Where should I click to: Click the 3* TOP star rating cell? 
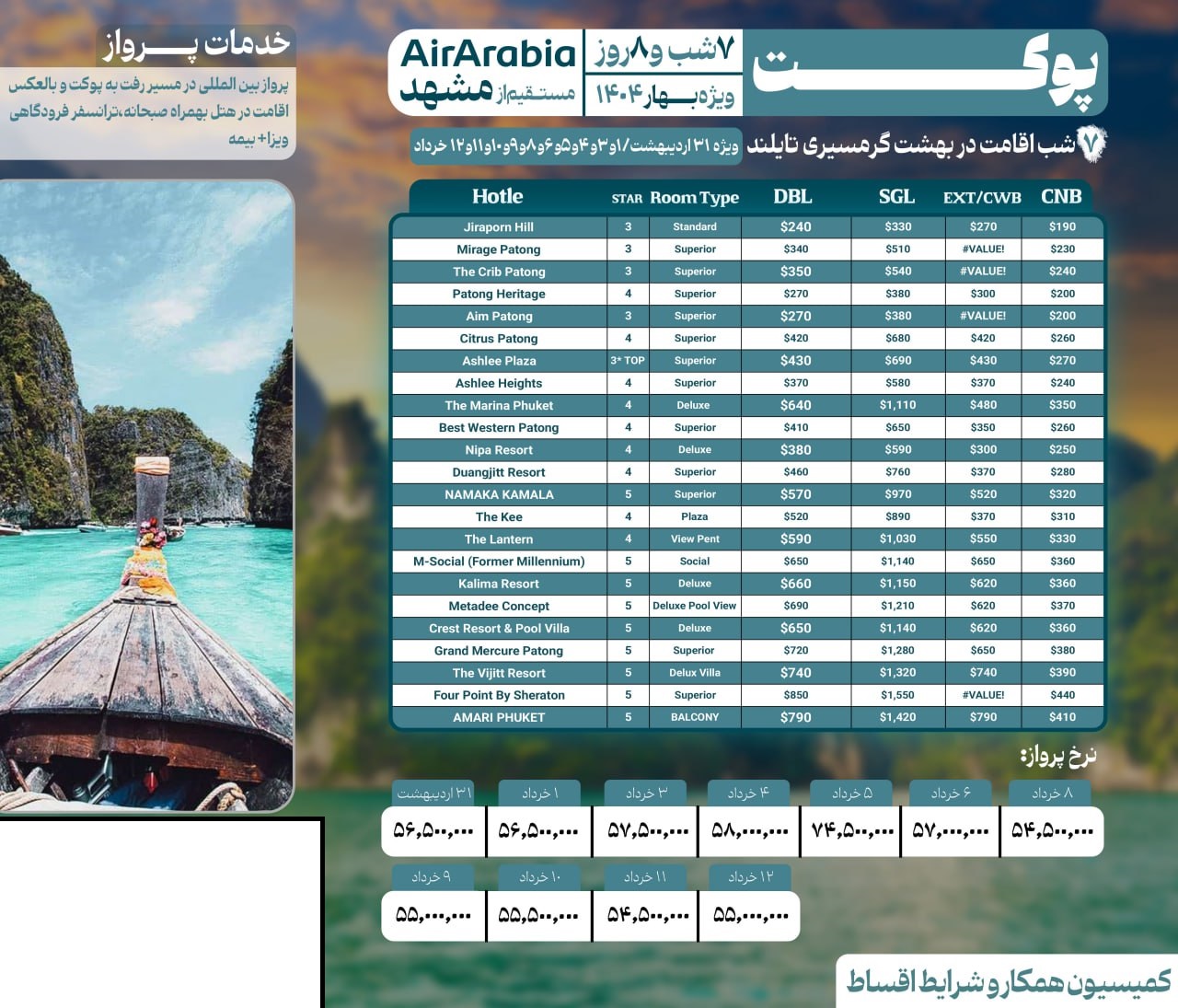point(628,361)
